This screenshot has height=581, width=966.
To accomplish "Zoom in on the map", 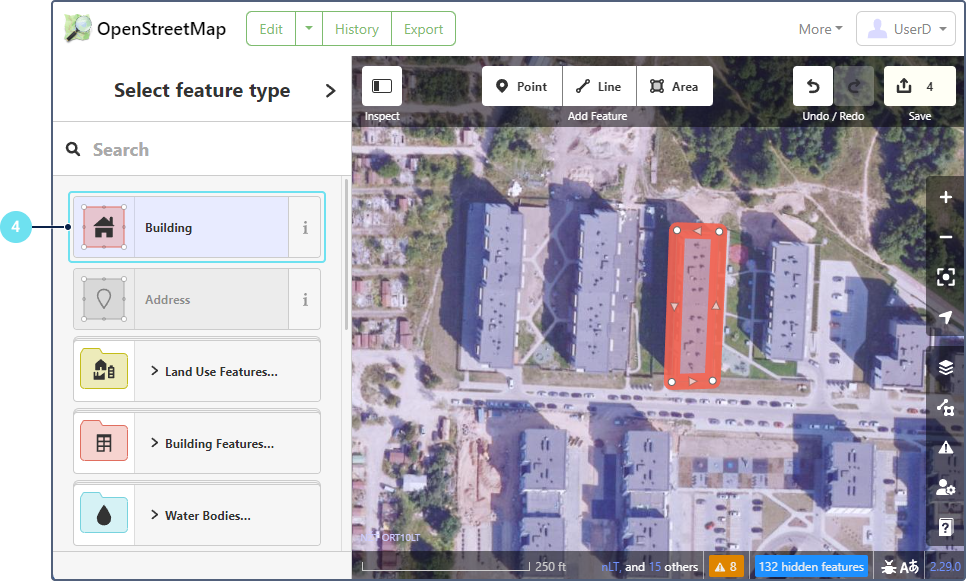I will pos(946,197).
